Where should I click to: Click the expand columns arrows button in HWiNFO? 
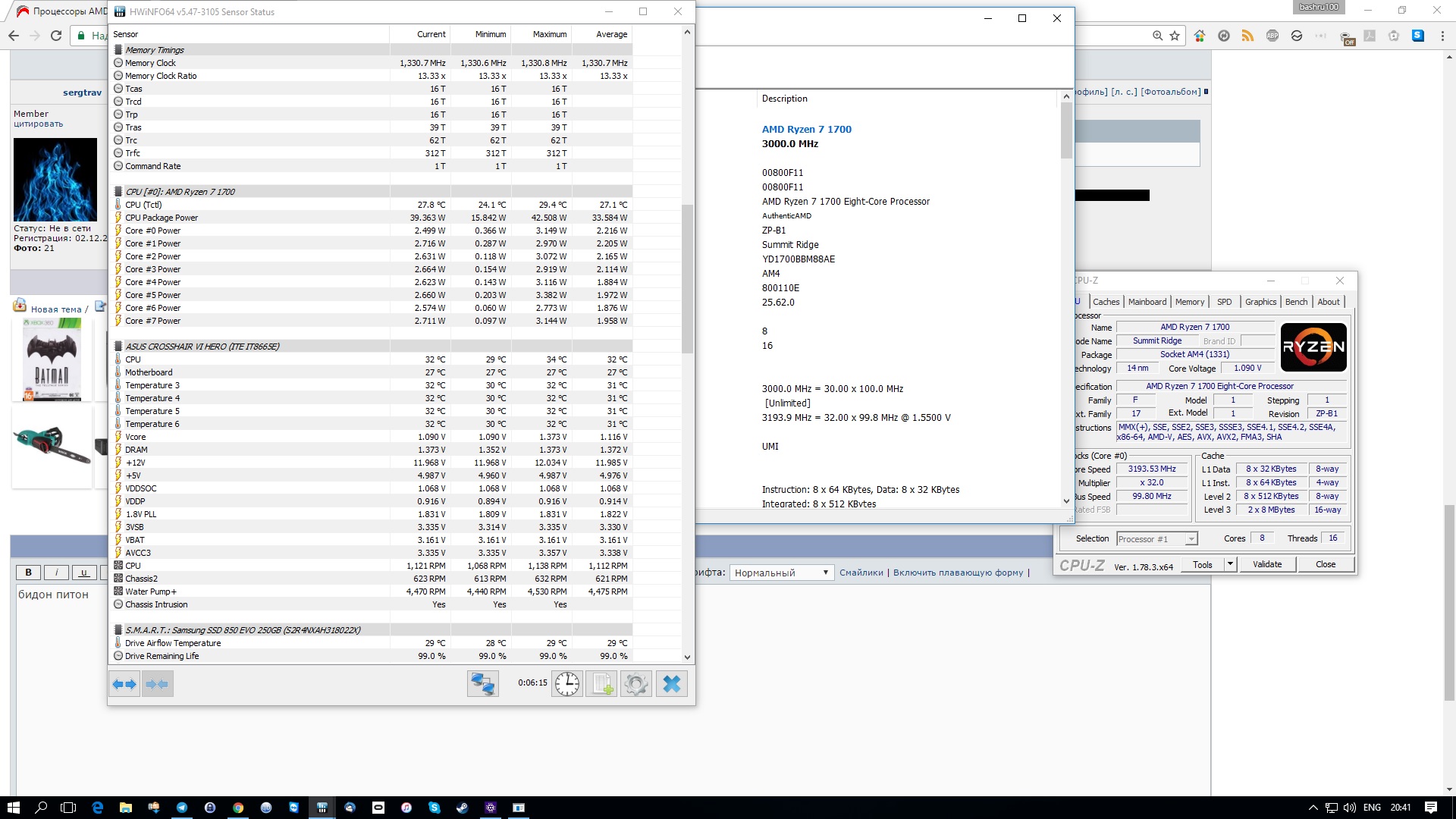[124, 684]
